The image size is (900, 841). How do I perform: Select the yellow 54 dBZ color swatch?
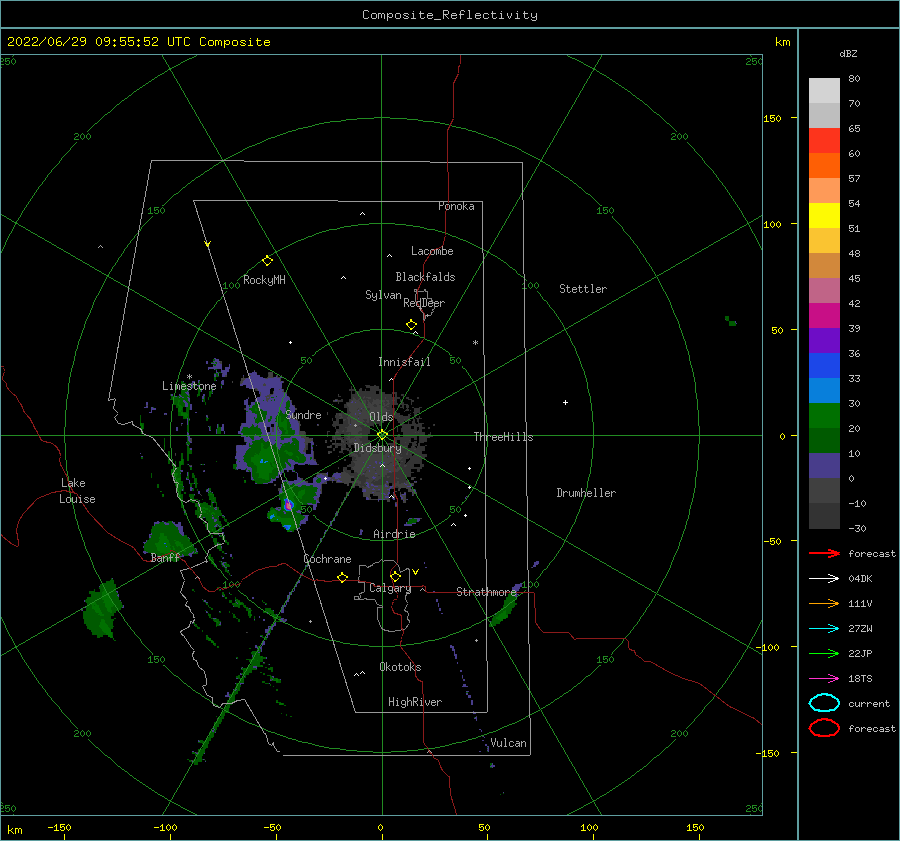coord(824,215)
